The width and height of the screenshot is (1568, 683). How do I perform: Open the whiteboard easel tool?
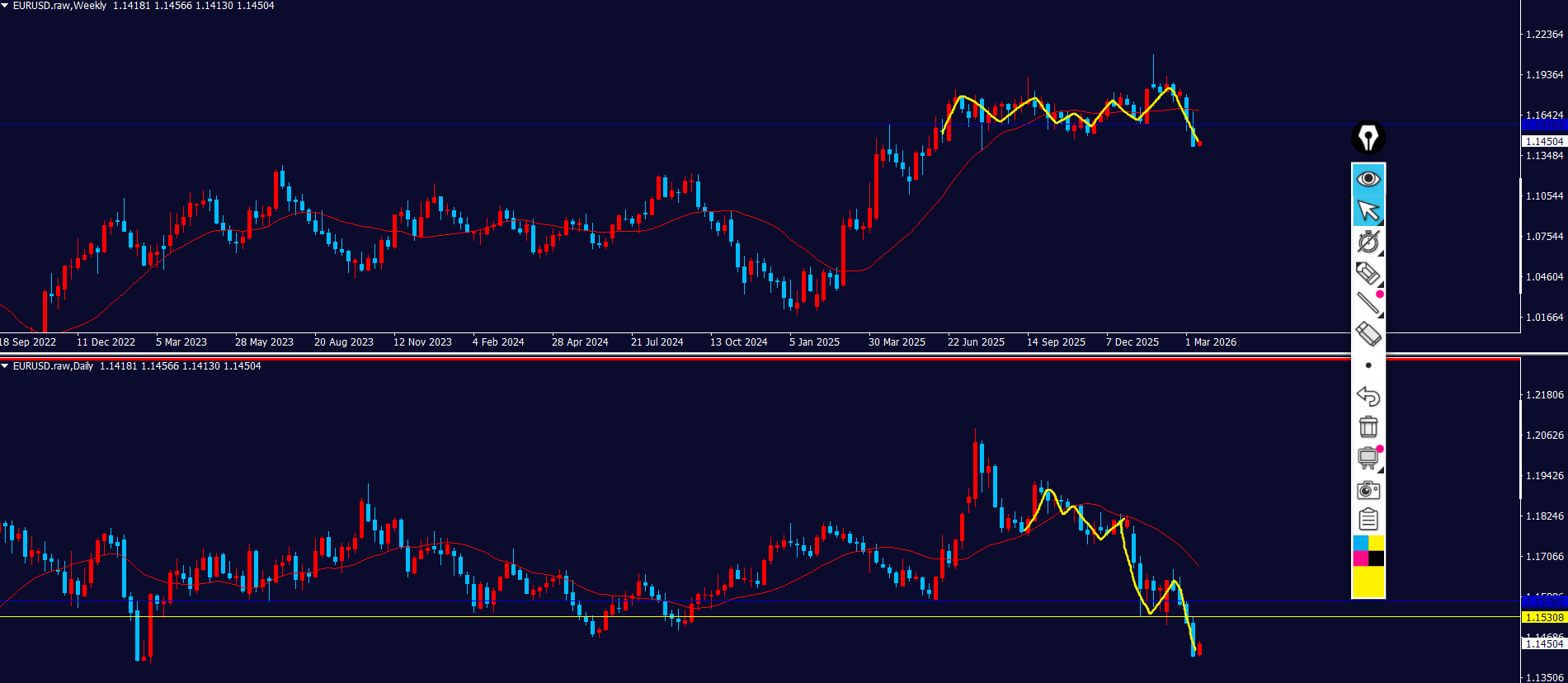(1368, 458)
